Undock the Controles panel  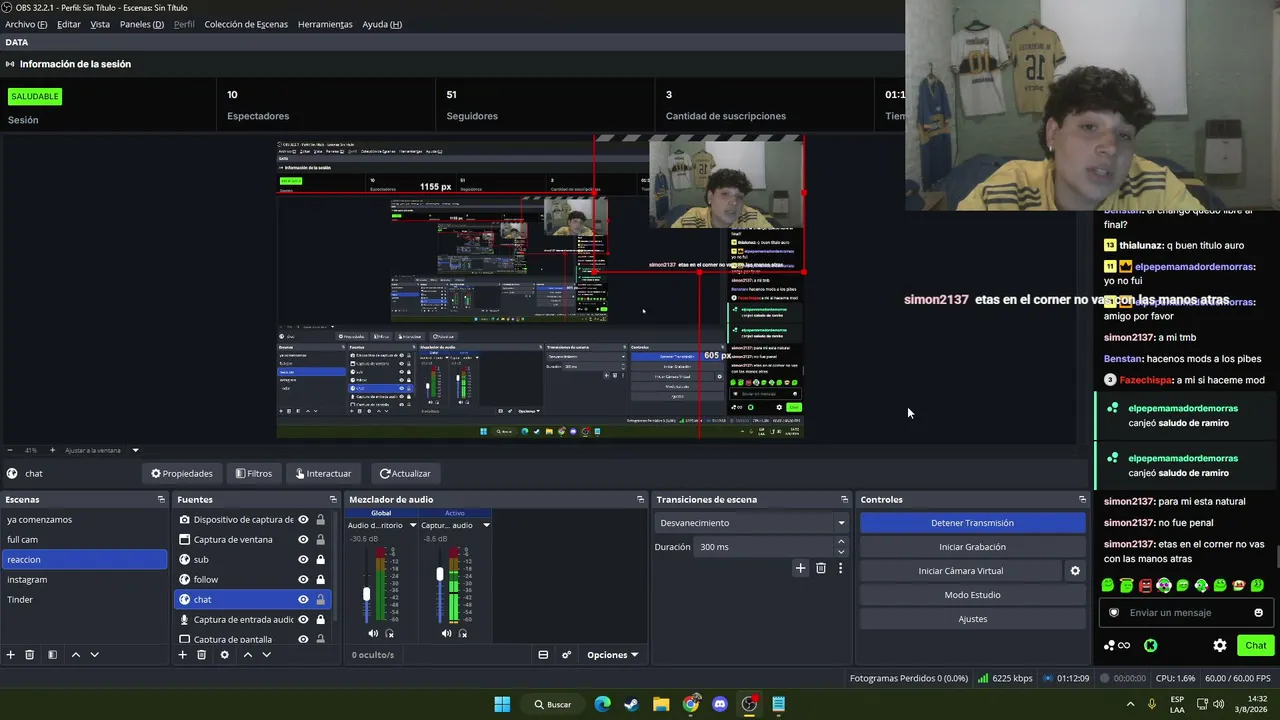[1082, 499]
